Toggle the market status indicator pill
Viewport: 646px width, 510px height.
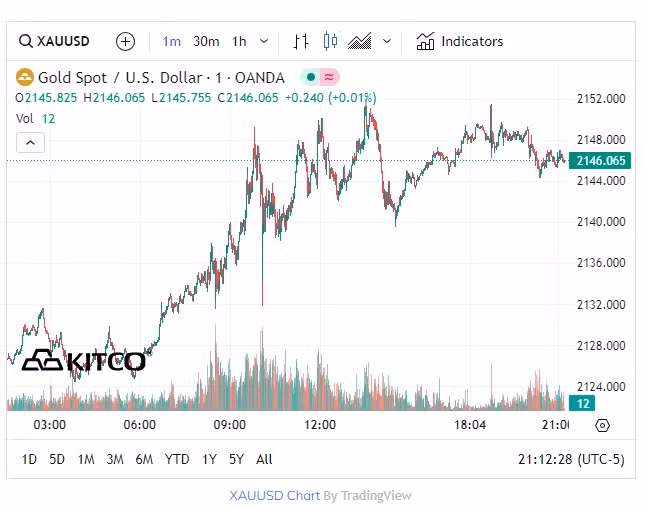(x=320, y=77)
